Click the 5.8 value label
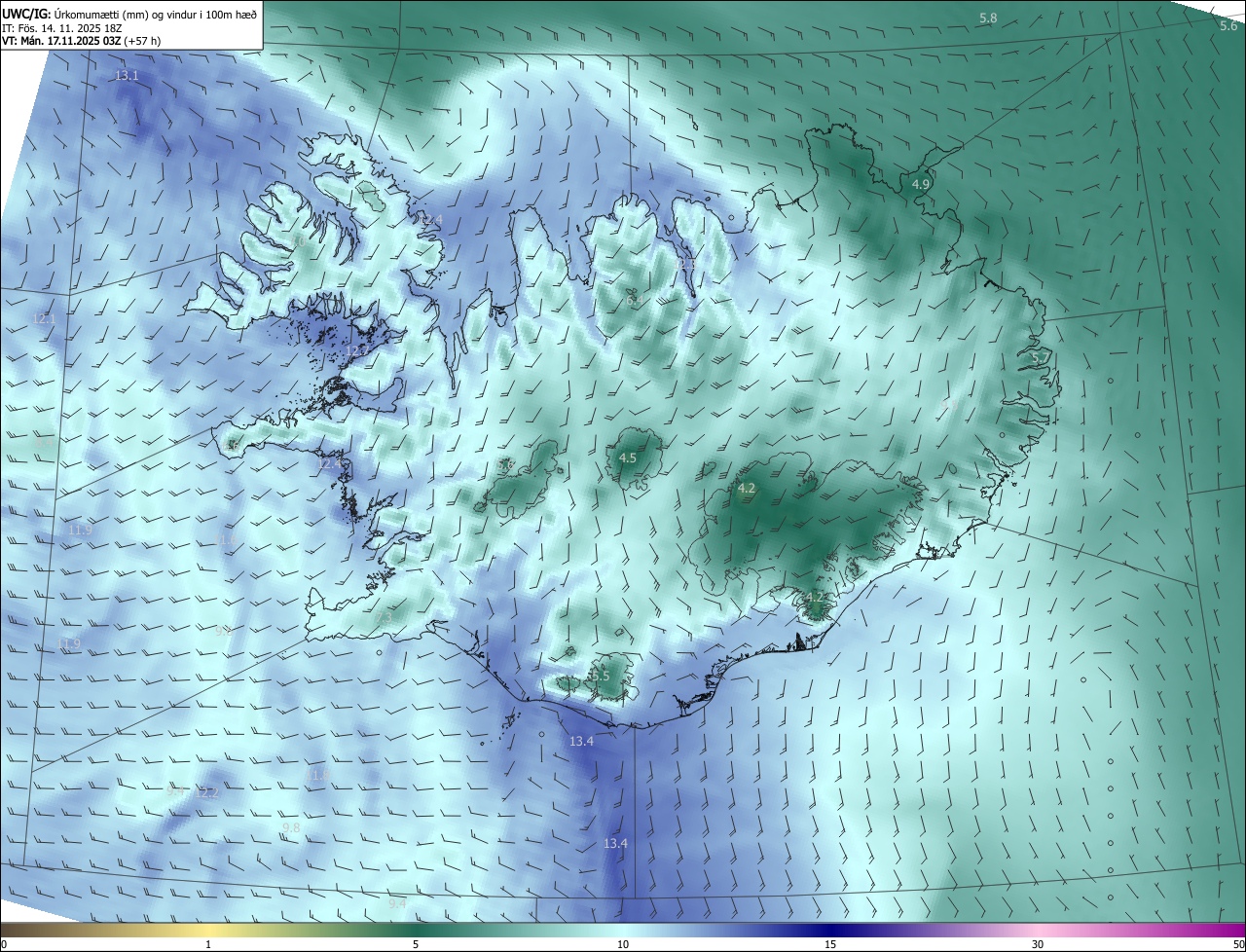Image resolution: width=1246 pixels, height=952 pixels. coord(988,18)
